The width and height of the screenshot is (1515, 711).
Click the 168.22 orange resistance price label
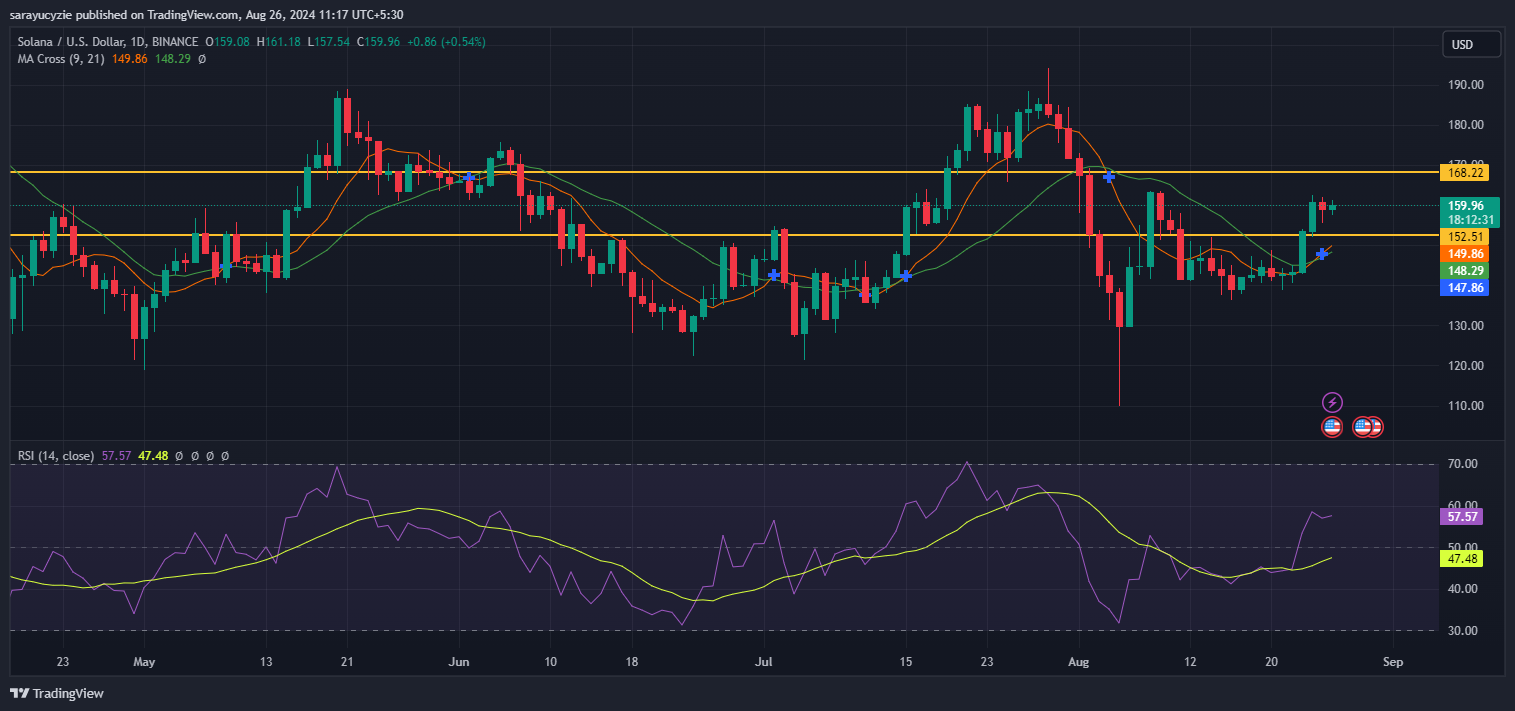(1466, 172)
